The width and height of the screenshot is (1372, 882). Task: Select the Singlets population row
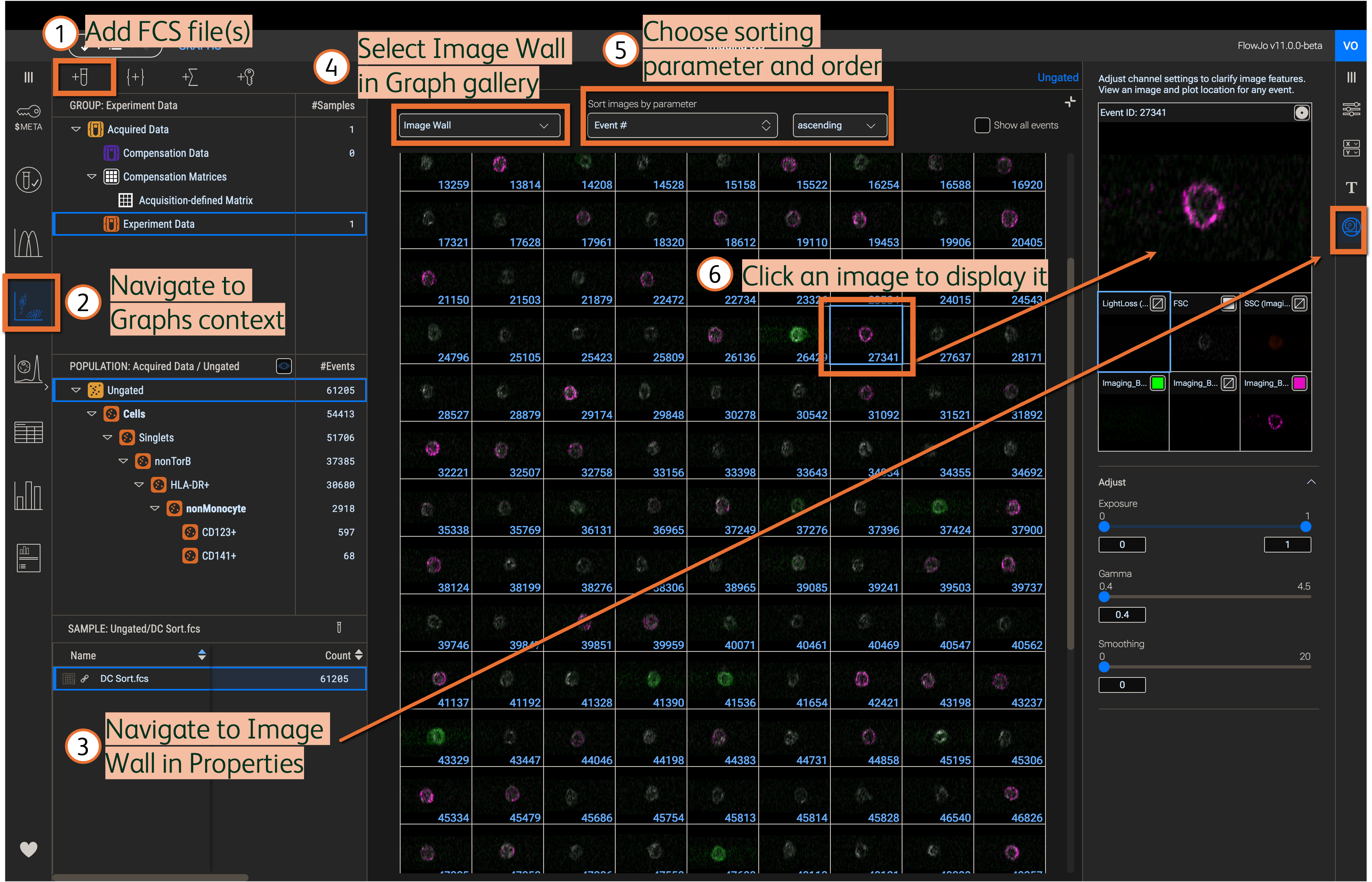point(156,437)
